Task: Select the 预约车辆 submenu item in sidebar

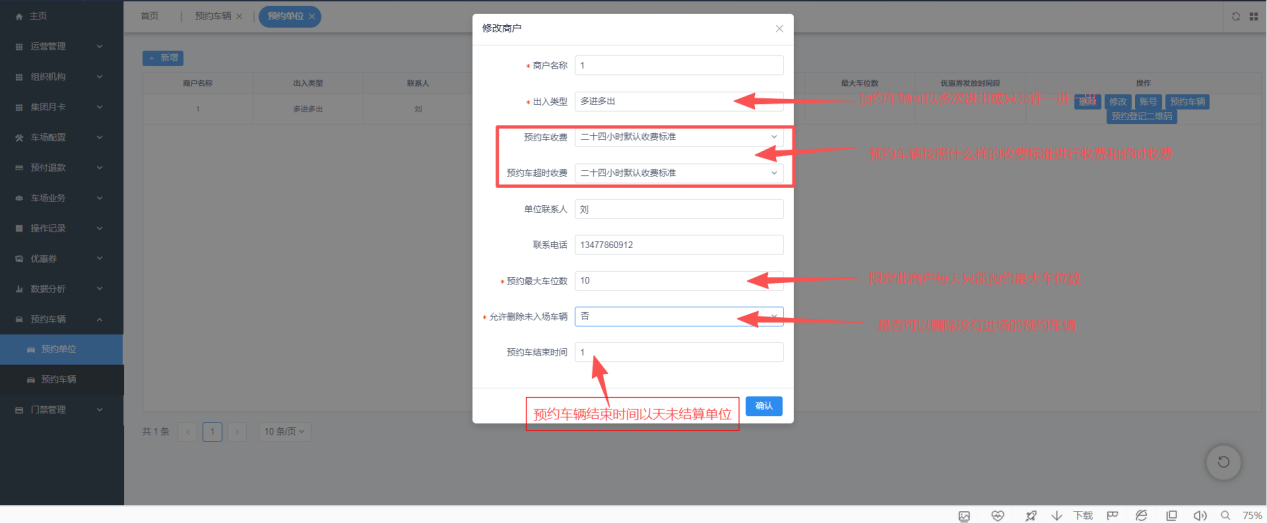Action: [61, 380]
